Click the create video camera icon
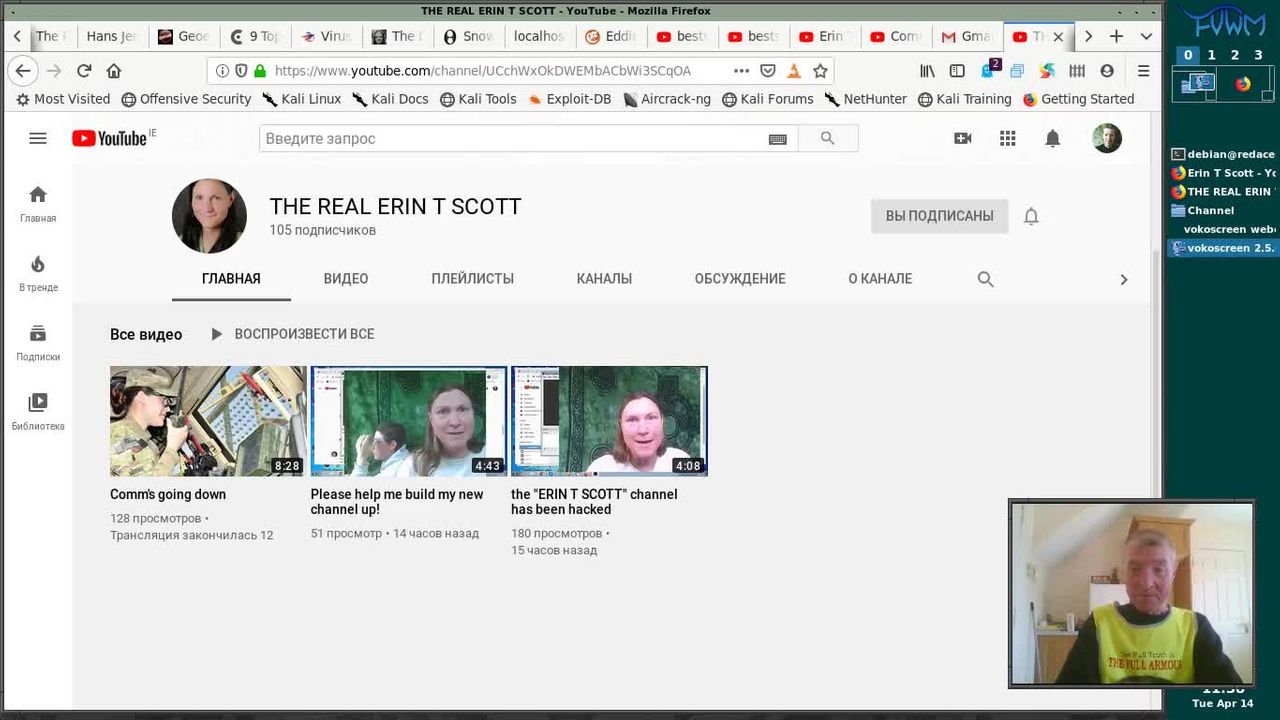The width and height of the screenshot is (1280, 720). click(x=962, y=138)
